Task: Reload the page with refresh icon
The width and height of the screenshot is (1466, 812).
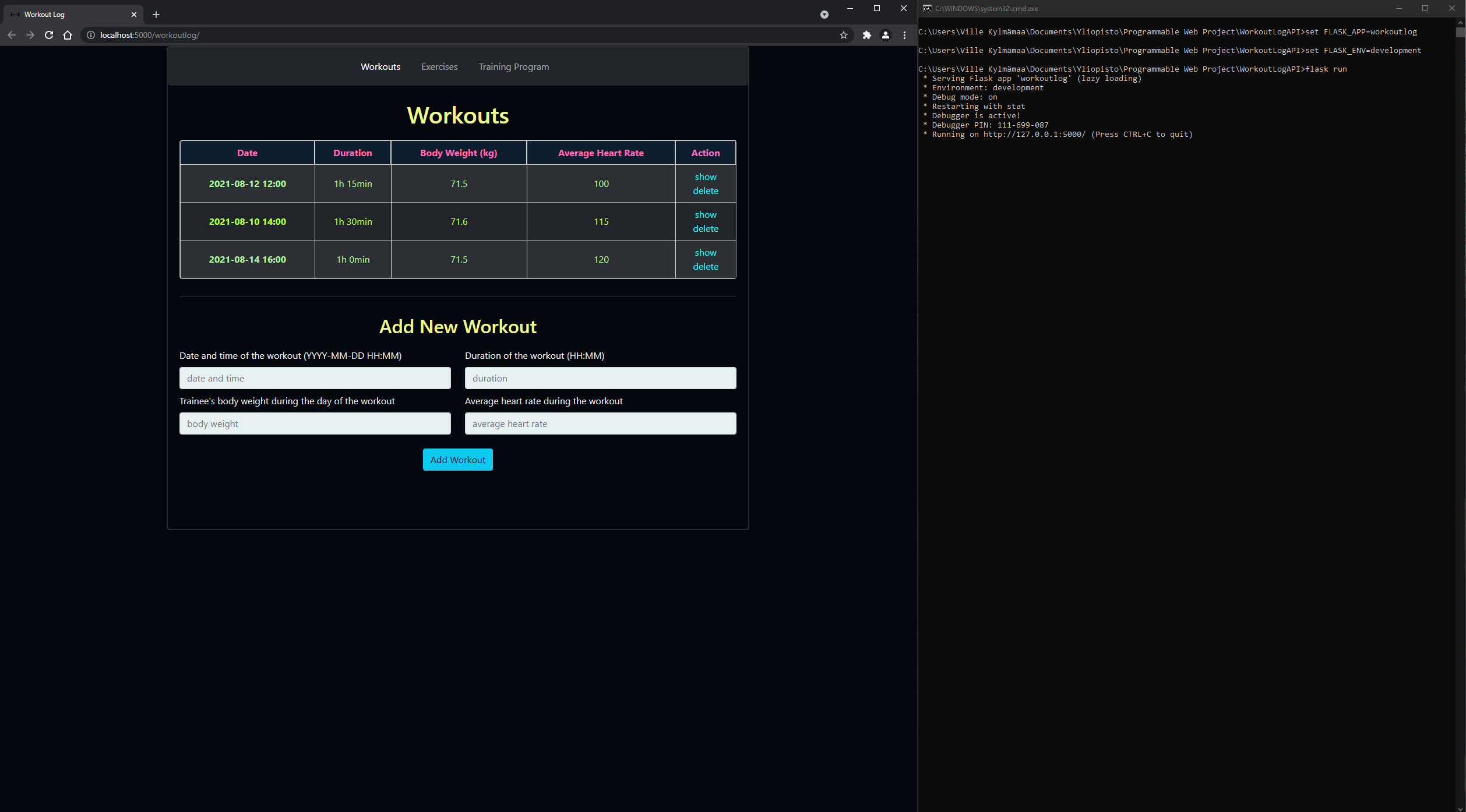Action: pyautogui.click(x=49, y=35)
